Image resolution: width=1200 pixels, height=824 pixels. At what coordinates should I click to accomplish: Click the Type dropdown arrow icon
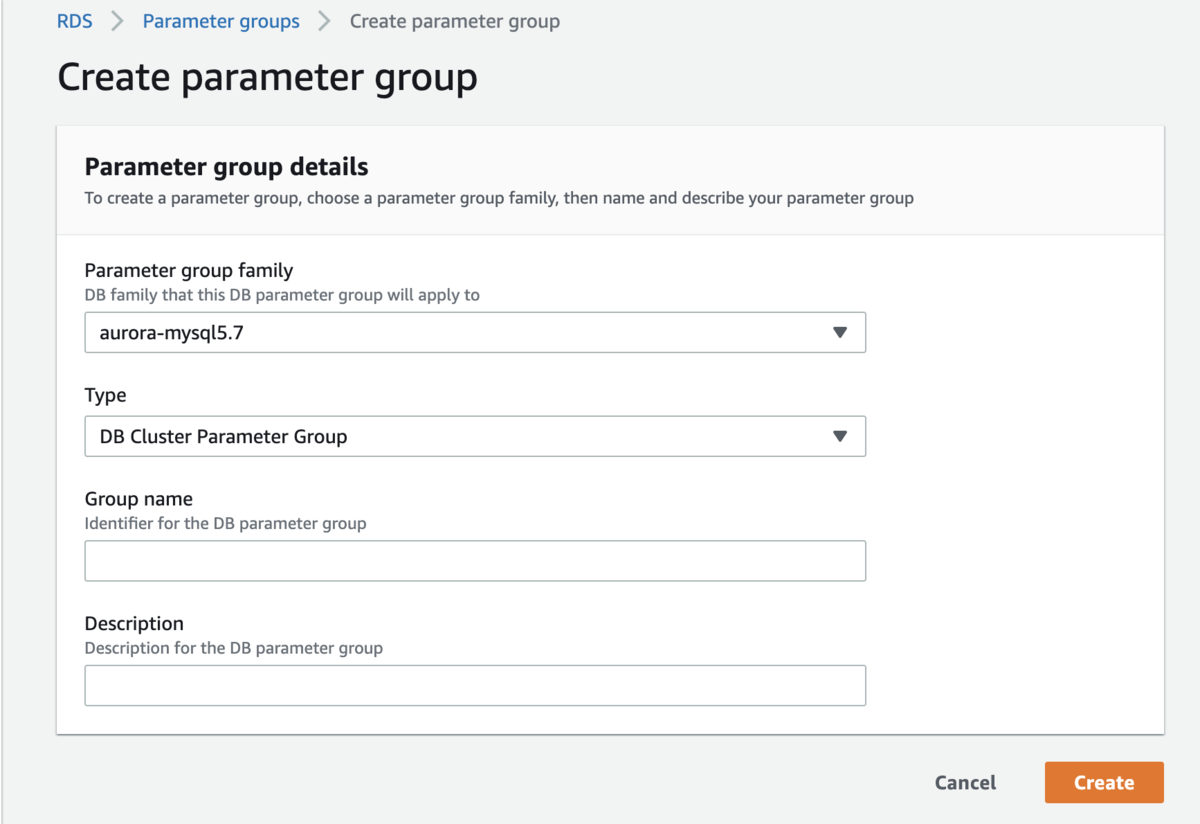click(x=840, y=437)
